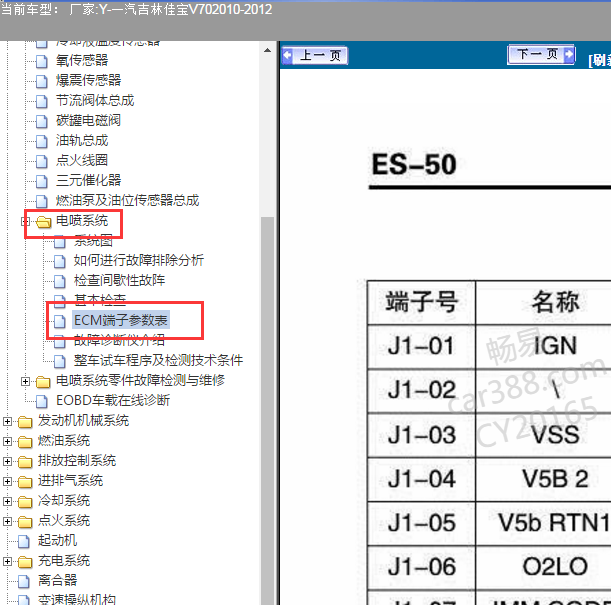This screenshot has height=605, width=611.
Task: Click the 排放控制系统 folder icon
Action: tap(25, 462)
